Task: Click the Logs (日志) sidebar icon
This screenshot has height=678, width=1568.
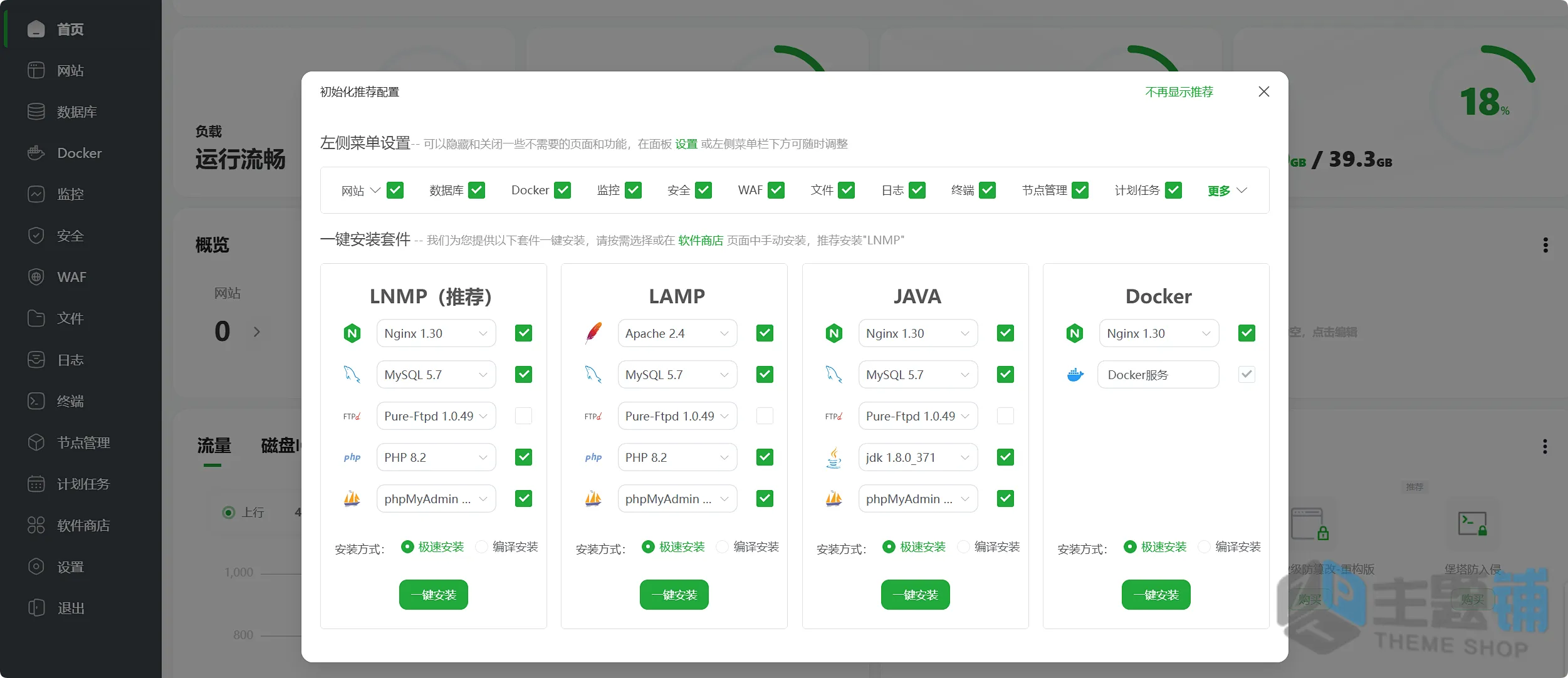Action: (36, 360)
